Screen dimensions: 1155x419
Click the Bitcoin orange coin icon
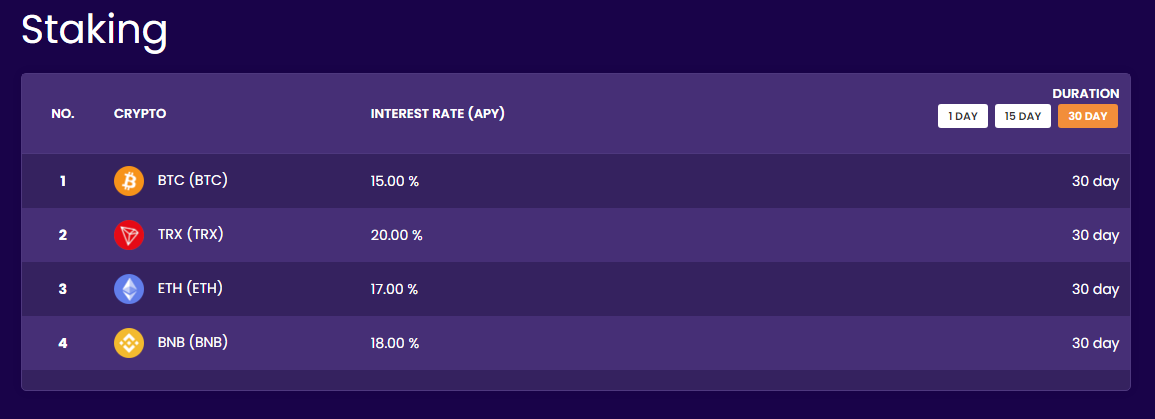click(129, 180)
